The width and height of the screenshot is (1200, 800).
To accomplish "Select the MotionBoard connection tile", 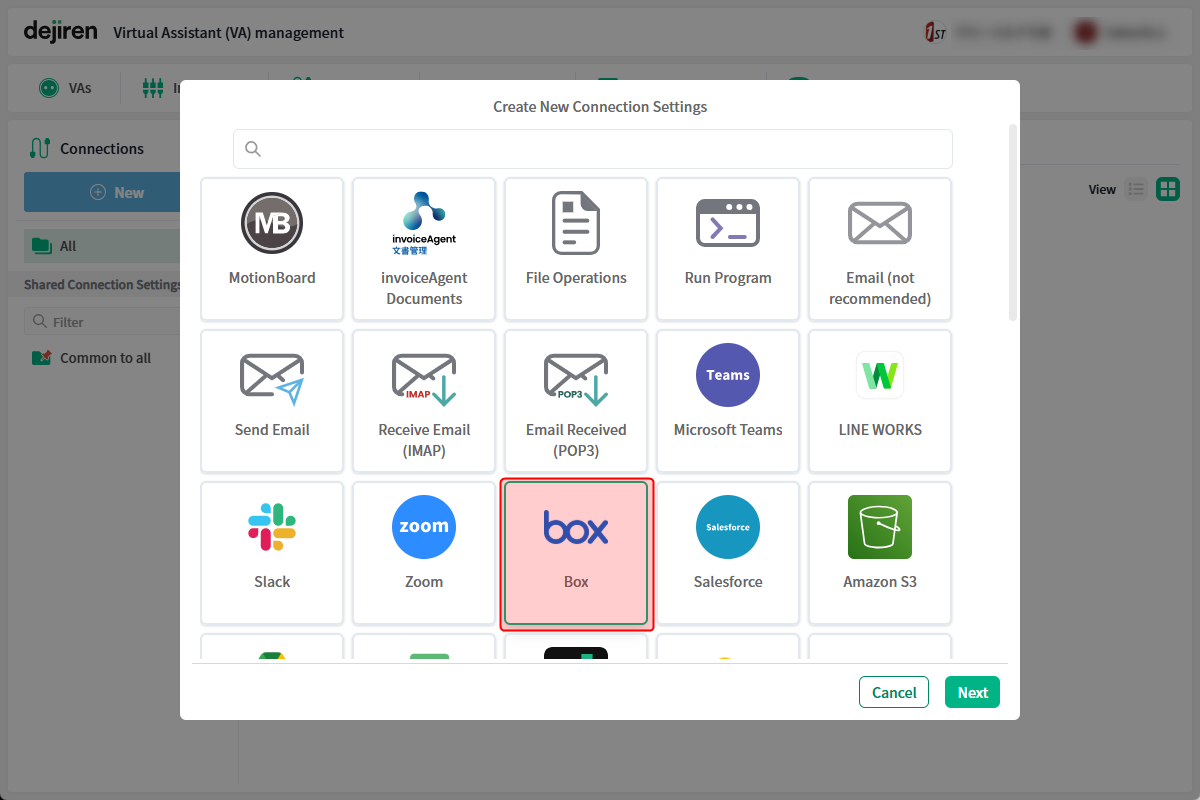I will click(x=272, y=249).
